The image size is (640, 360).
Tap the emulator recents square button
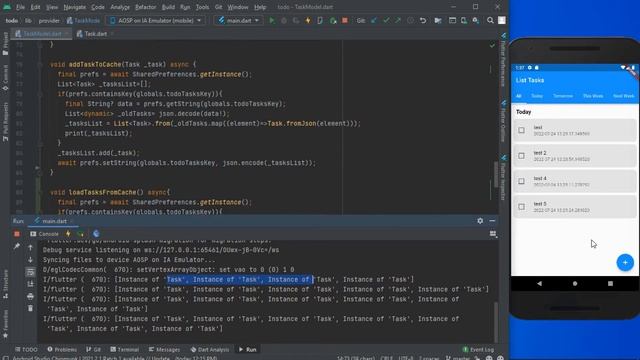tap(610, 283)
